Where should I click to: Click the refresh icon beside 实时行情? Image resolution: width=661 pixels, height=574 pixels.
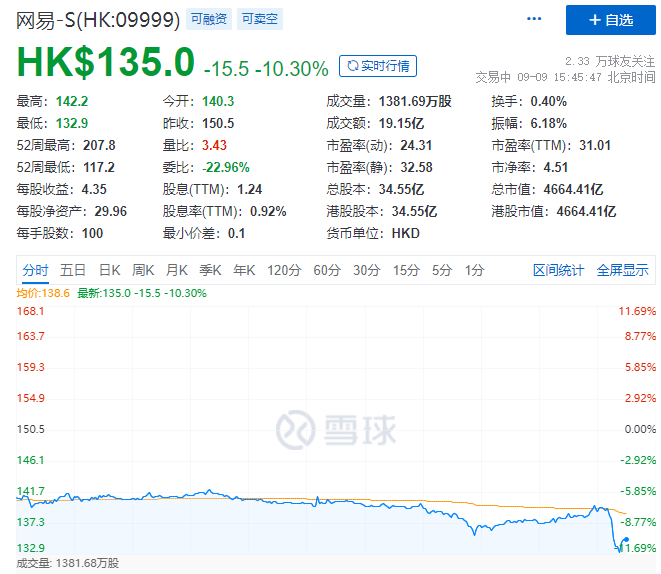[x=351, y=67]
